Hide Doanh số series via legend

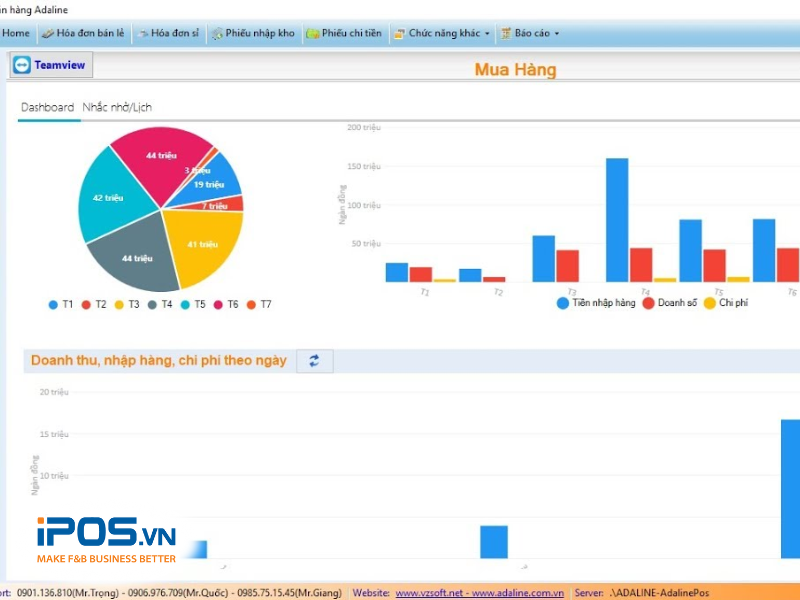[648, 302]
